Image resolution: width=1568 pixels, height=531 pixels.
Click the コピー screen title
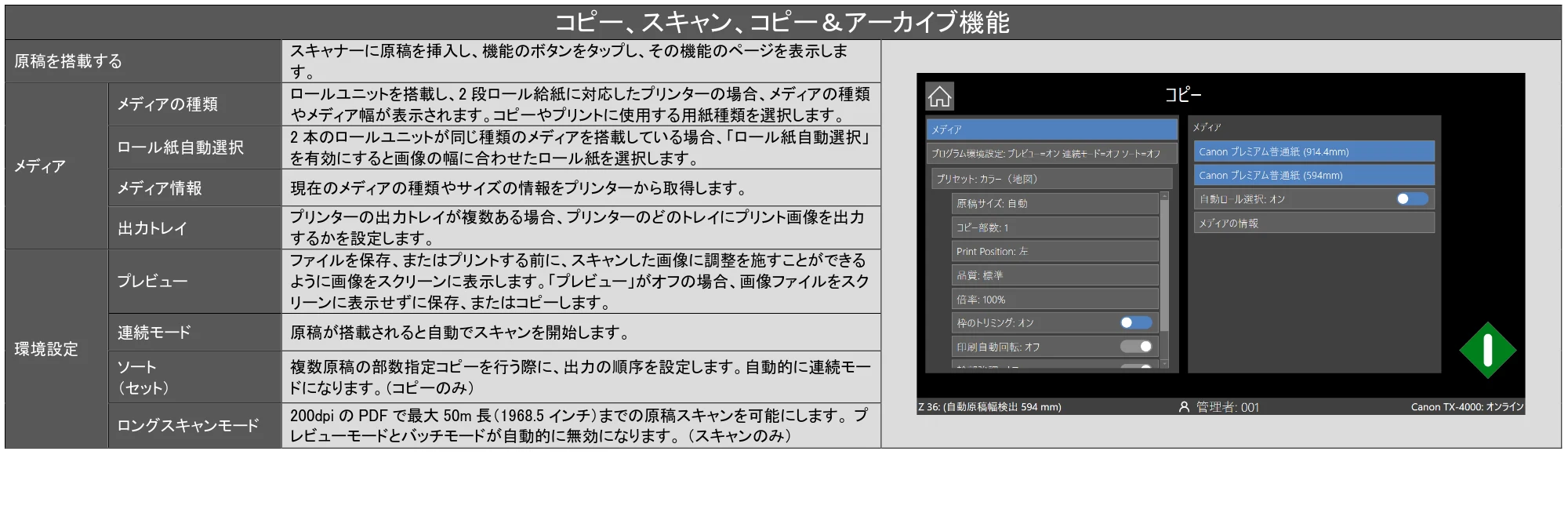point(1182,95)
